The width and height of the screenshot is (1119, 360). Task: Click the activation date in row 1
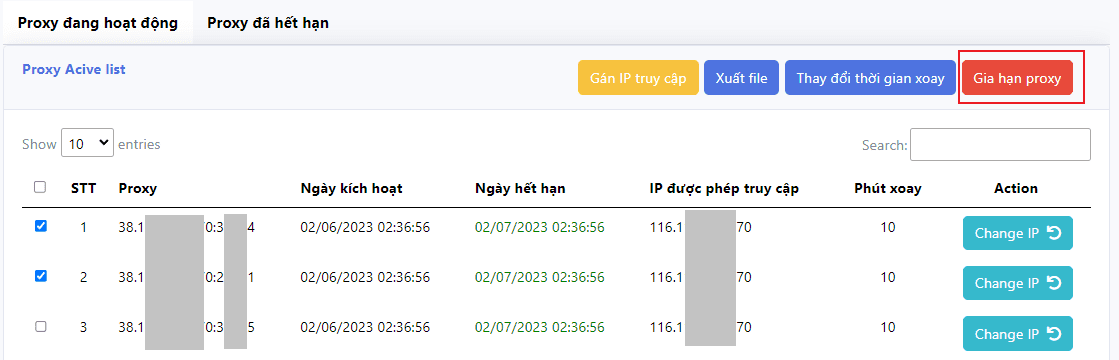point(365,227)
